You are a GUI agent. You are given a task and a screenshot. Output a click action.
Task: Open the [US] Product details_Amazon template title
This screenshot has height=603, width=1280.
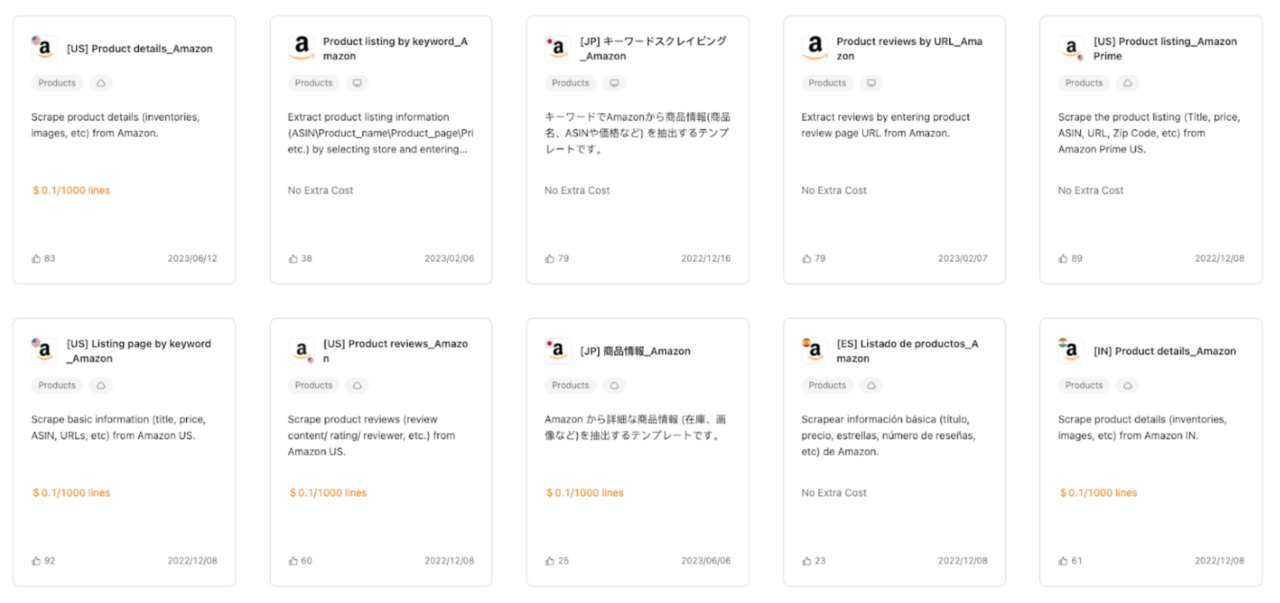pos(139,48)
